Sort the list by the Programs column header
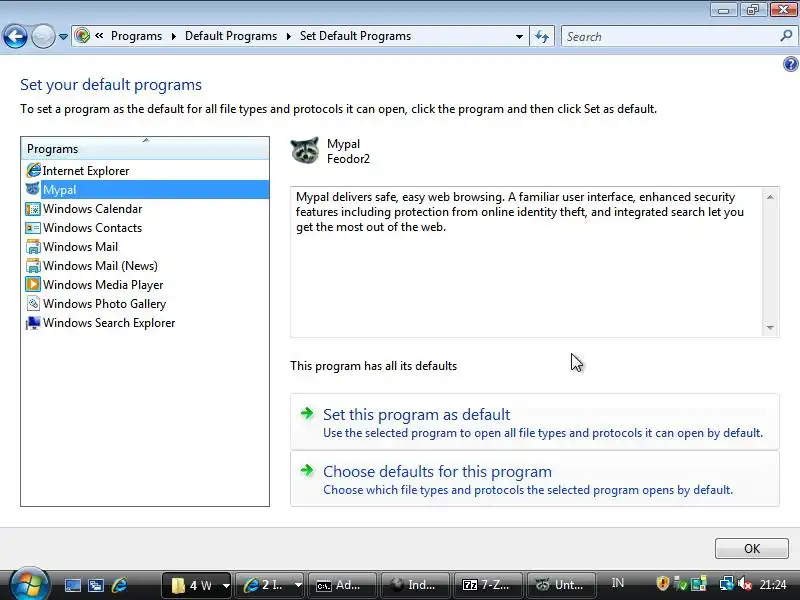This screenshot has width=800, height=600. (x=145, y=148)
